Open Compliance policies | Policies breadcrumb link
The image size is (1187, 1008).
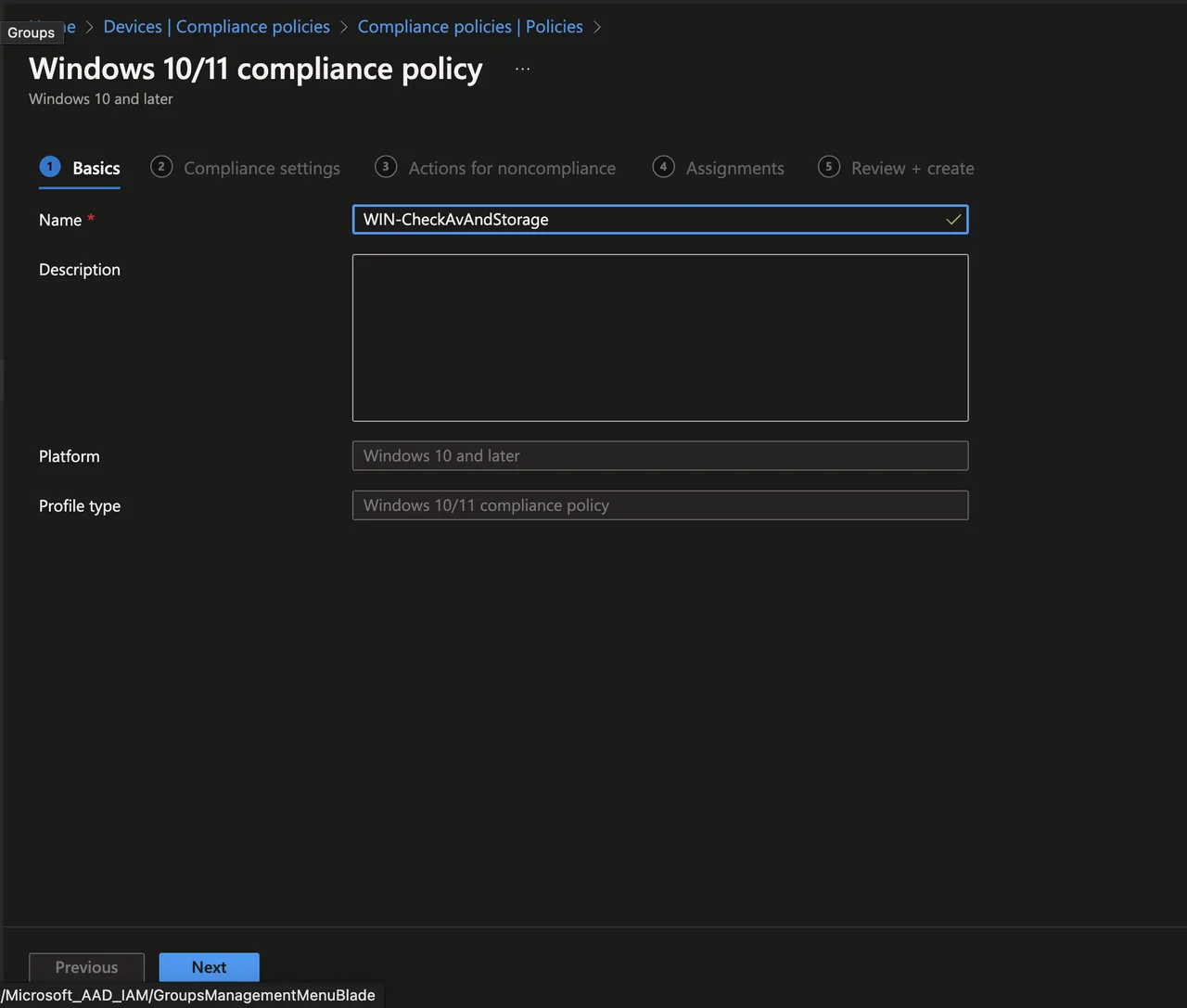pos(470,27)
